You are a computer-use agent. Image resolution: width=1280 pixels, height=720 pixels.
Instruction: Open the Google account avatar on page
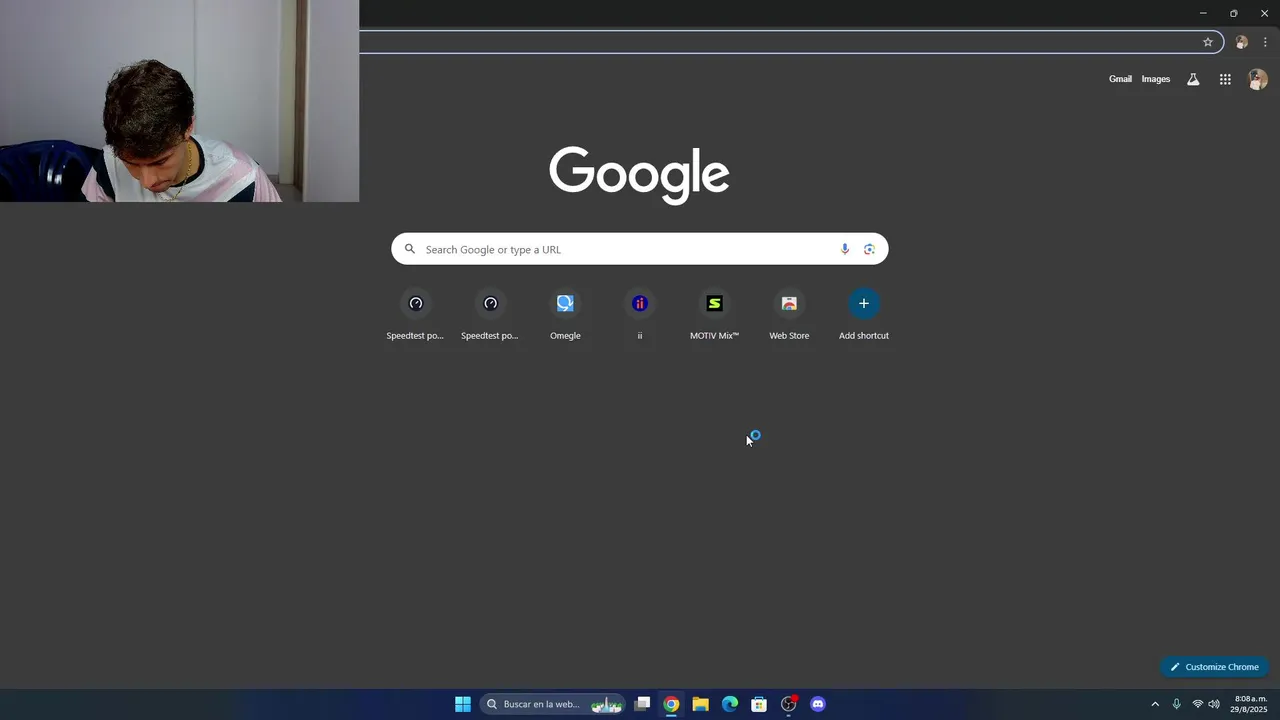coord(1258,79)
